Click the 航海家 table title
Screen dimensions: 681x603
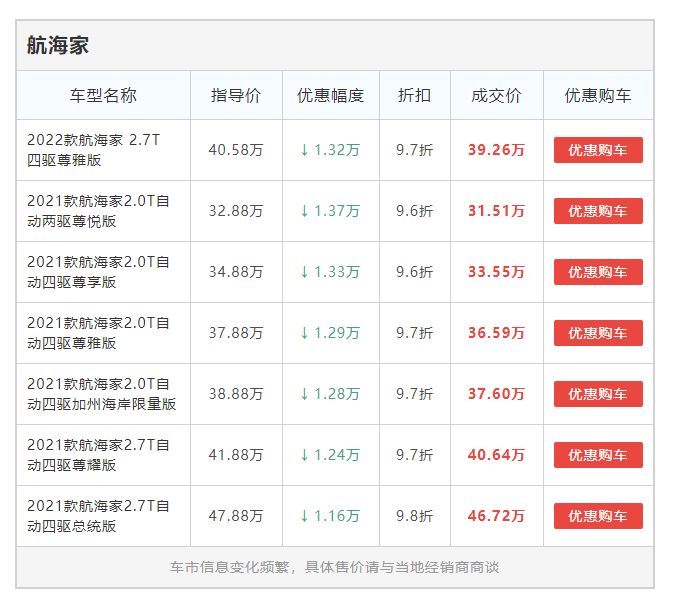coord(58,45)
